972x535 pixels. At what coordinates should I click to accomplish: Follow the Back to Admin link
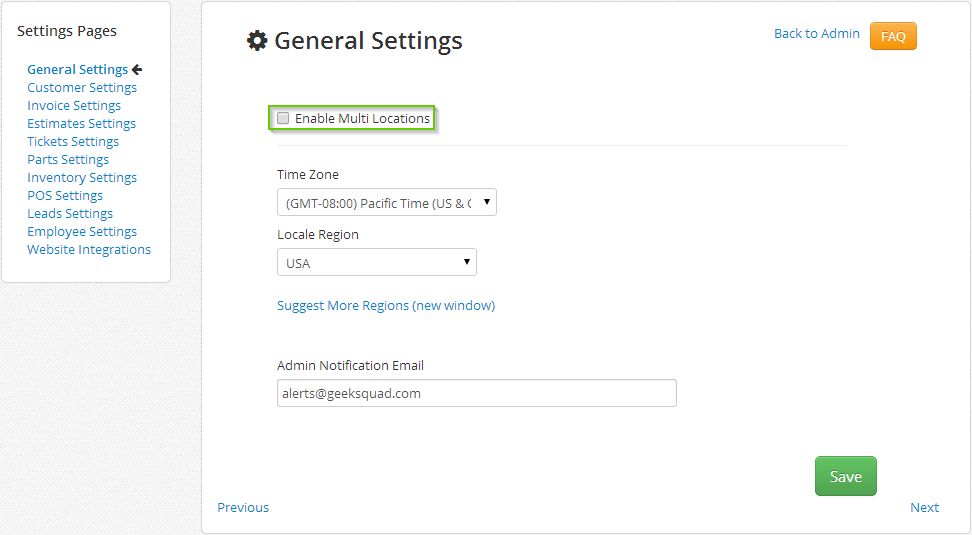click(x=816, y=33)
